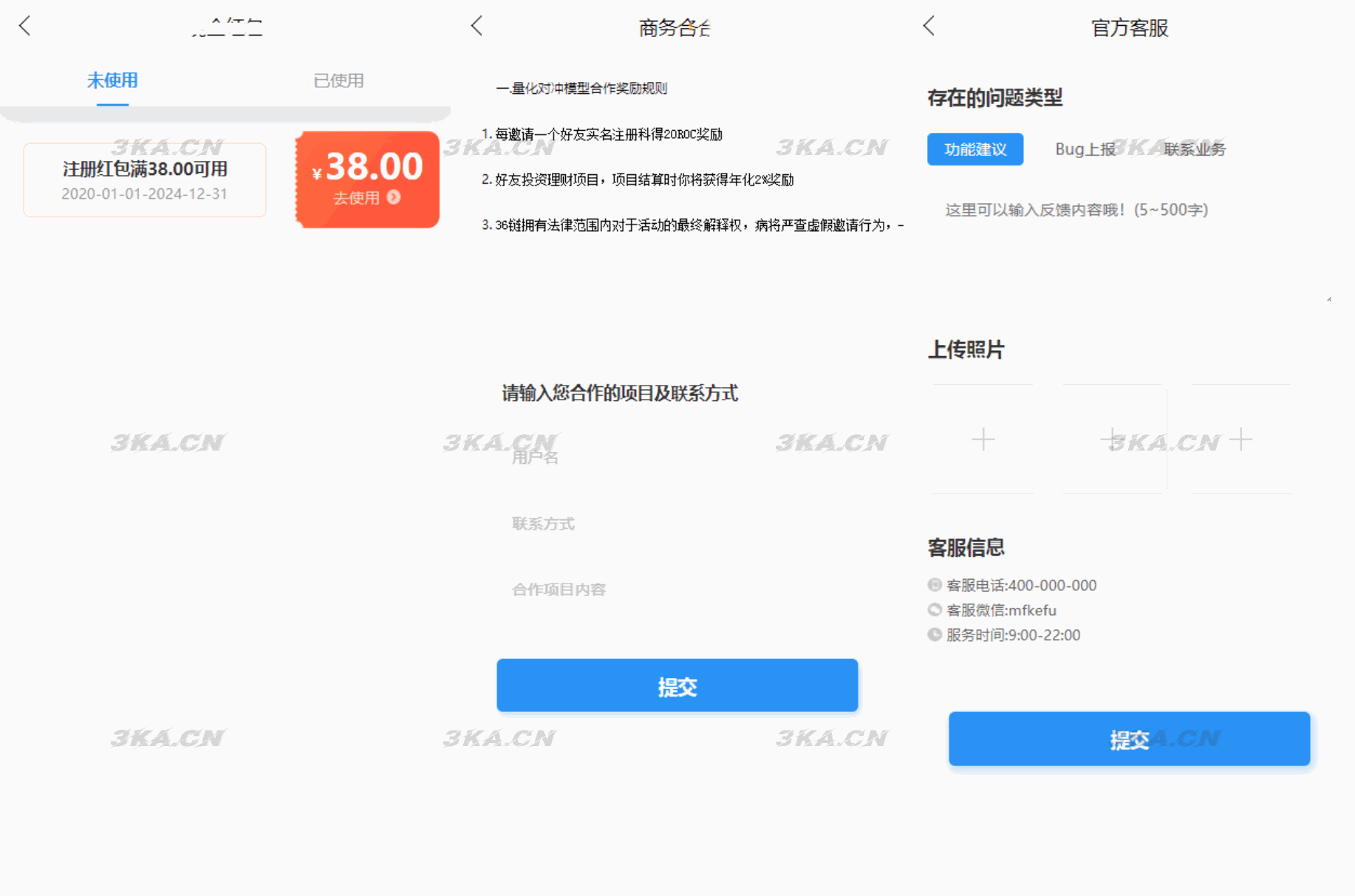The image size is (1355, 896).
Task: Select 功能建议 problem type
Action: tap(975, 149)
